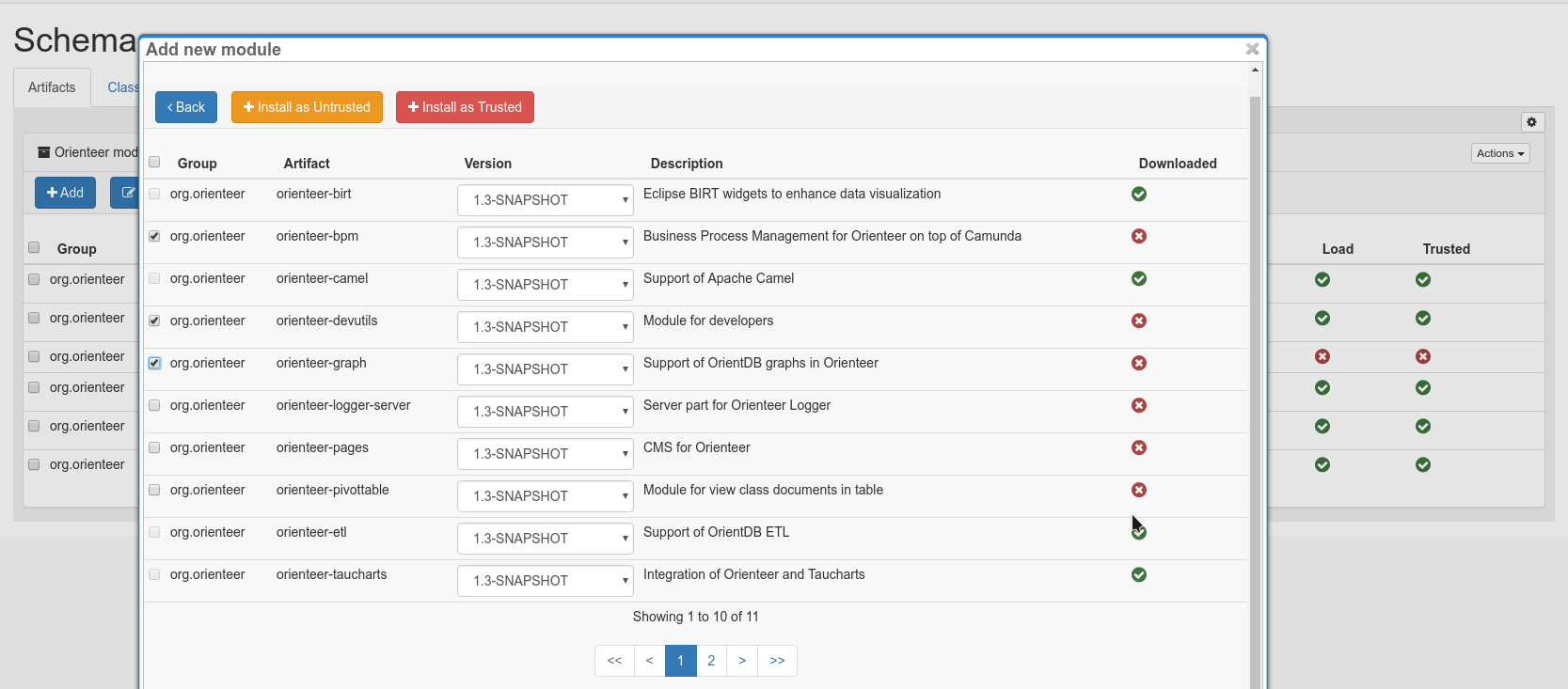Click the Version column header
The height and width of the screenshot is (689, 1568).
(488, 164)
